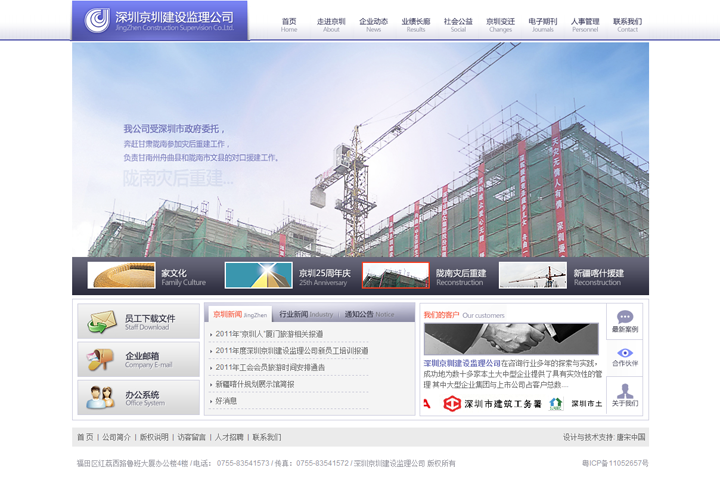720x480 pixels.
Task: Go to the Contact menu item
Action: [x=627, y=24]
